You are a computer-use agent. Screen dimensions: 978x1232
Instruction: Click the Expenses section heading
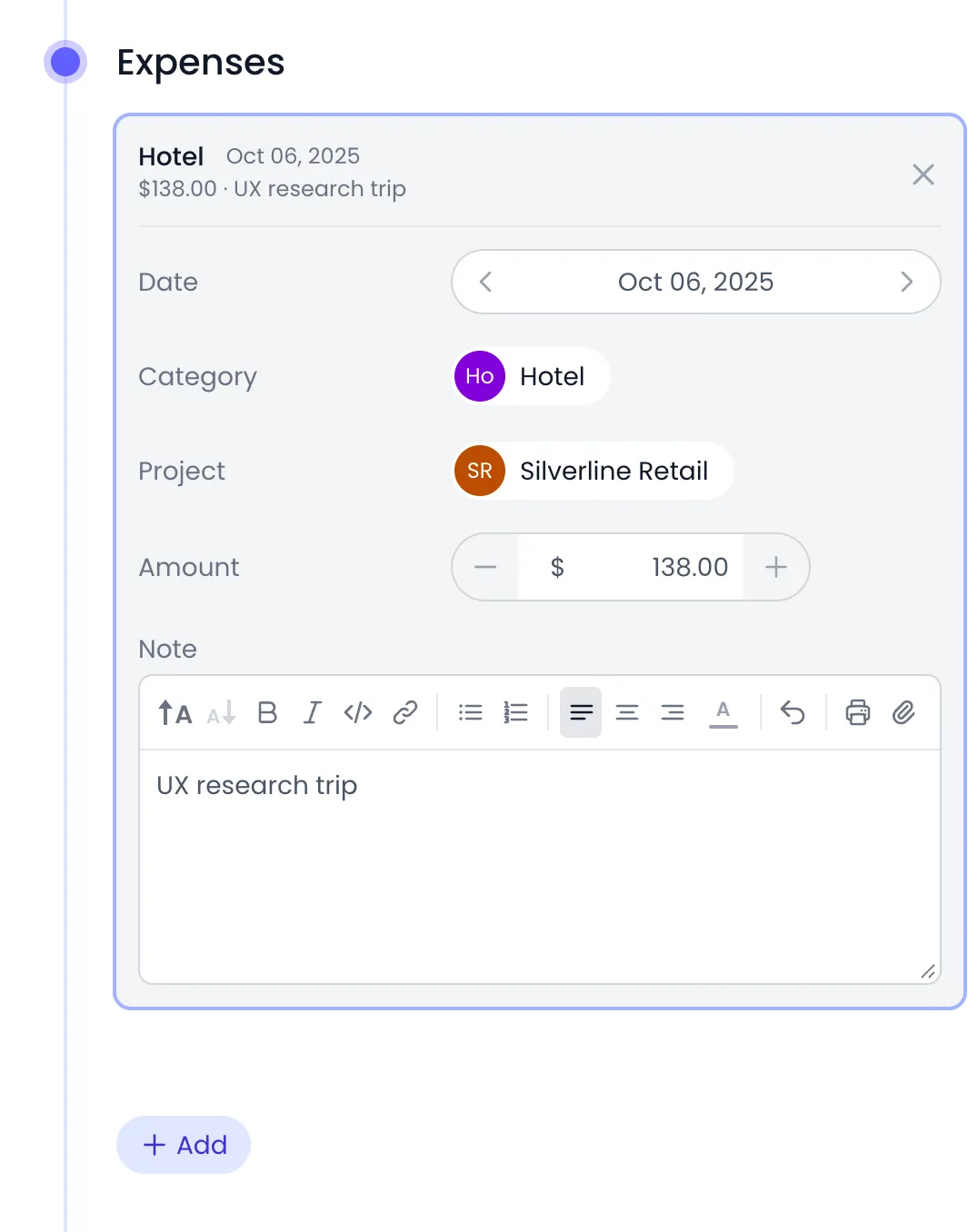click(x=201, y=63)
